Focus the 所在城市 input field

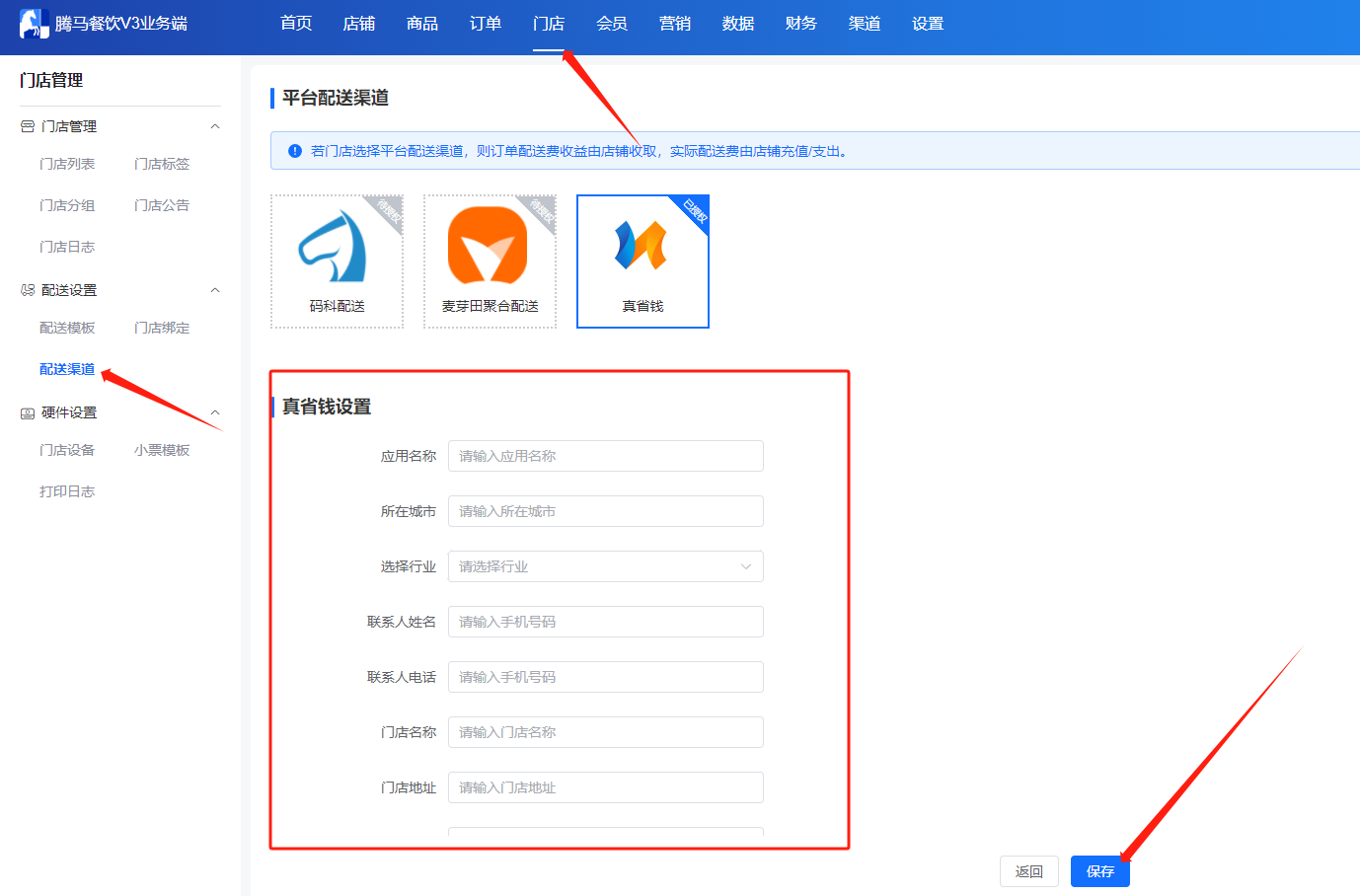pos(606,511)
